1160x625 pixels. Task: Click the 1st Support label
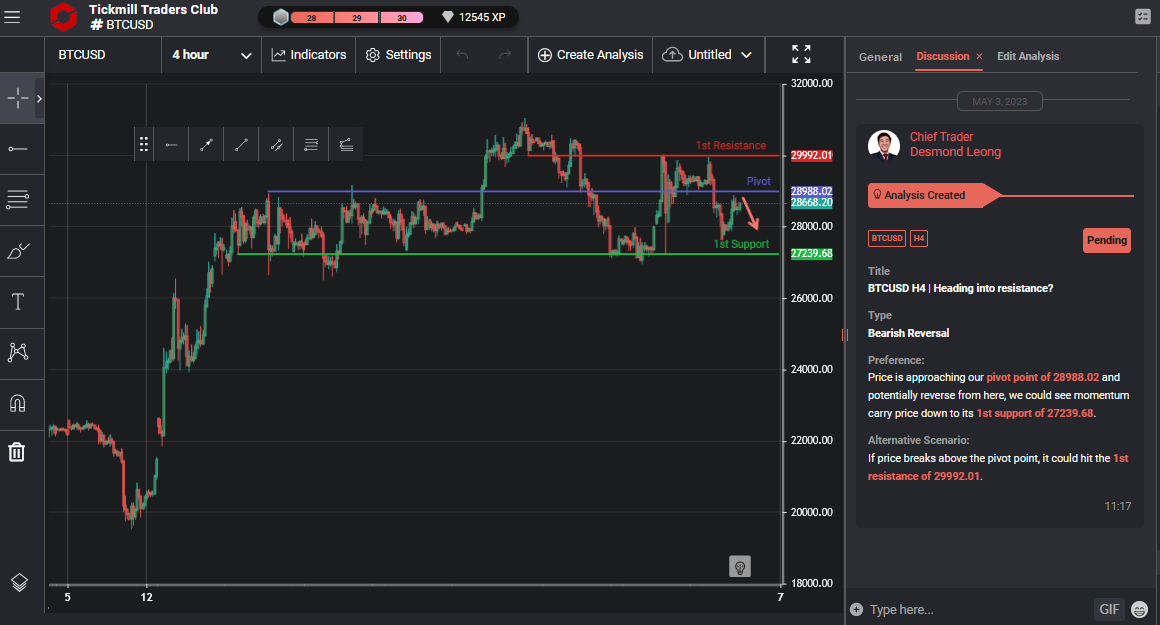click(741, 244)
